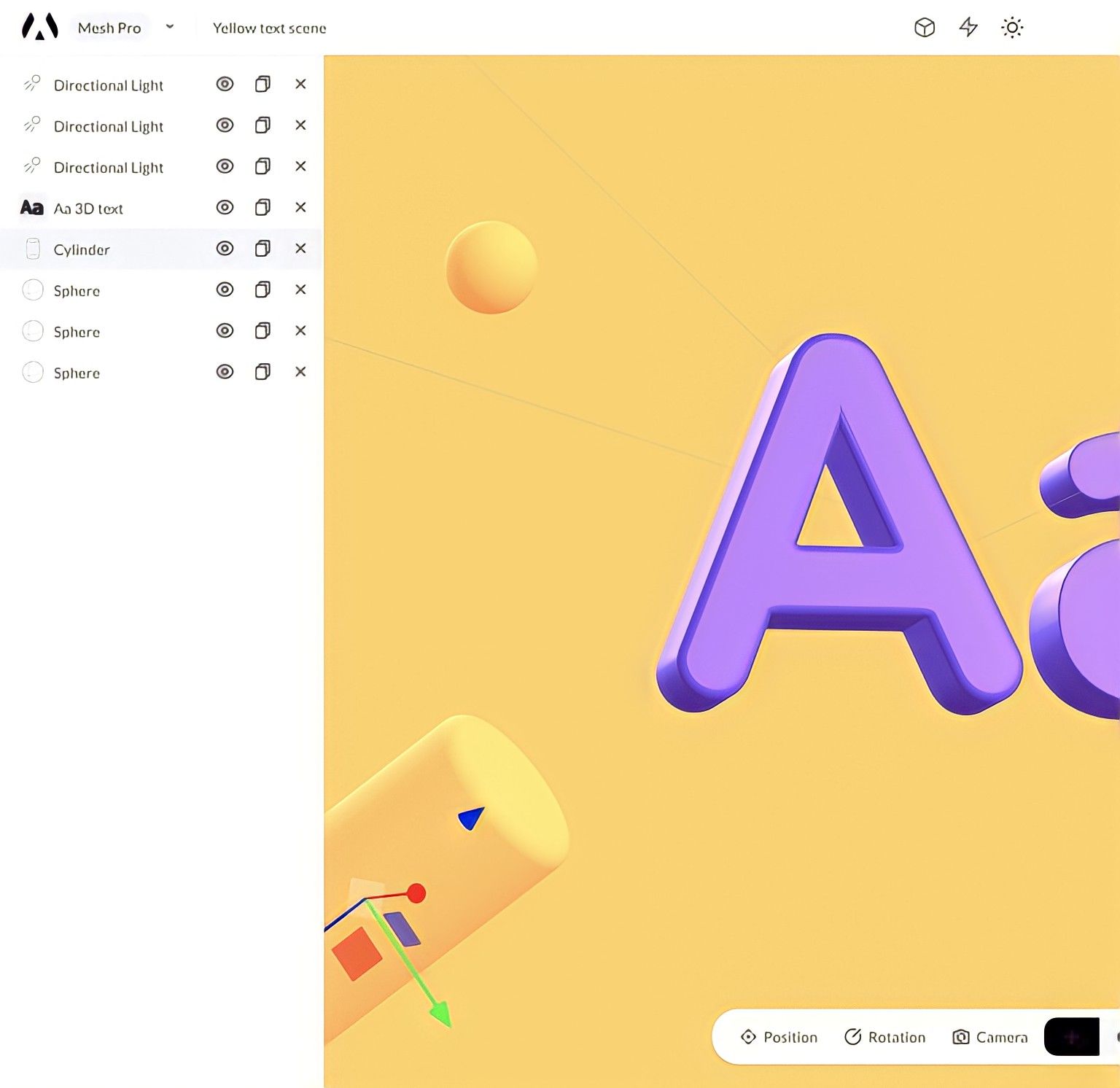This screenshot has height=1088, width=1120.
Task: Delete the first Directional Light layer
Action: [300, 85]
